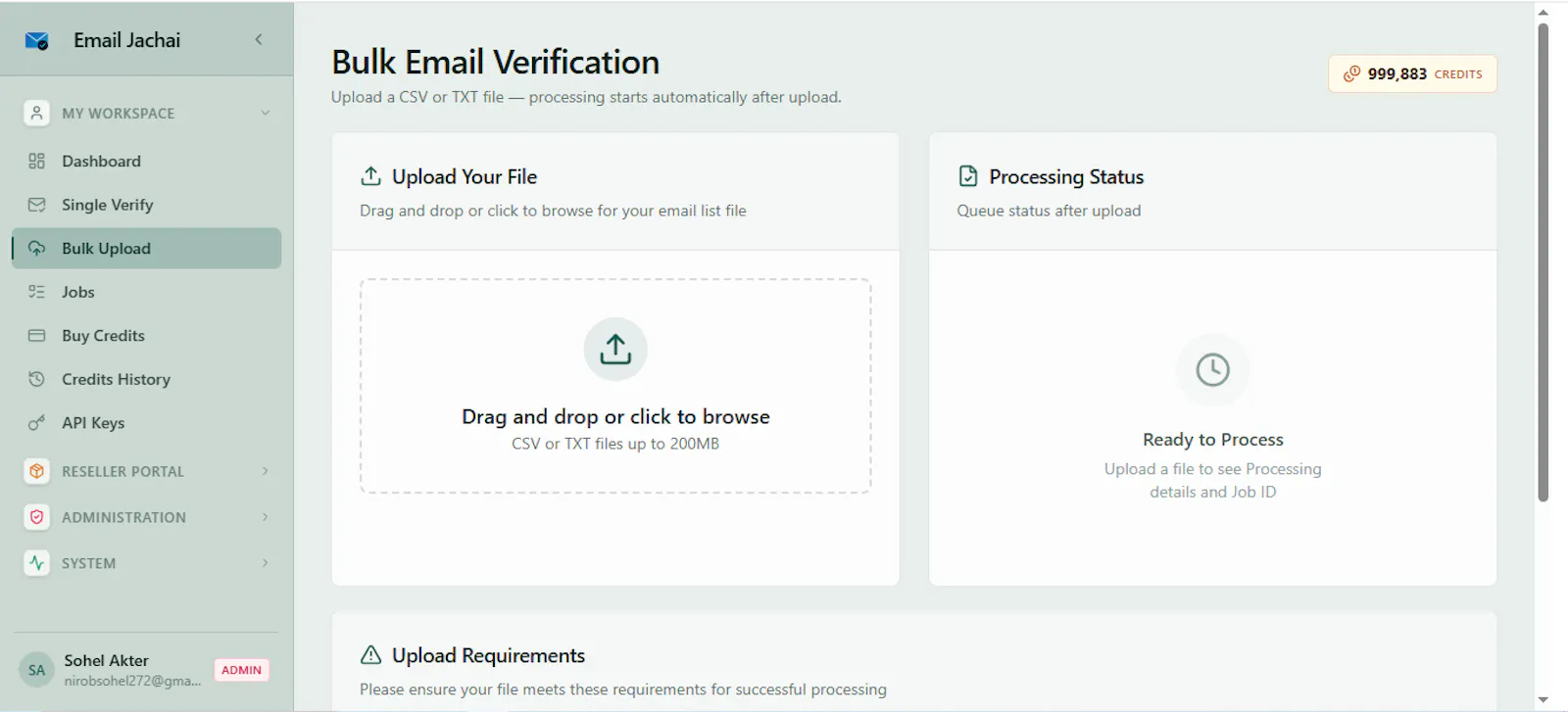
Task: Click the nirobsohel272 email address
Action: (x=133, y=681)
